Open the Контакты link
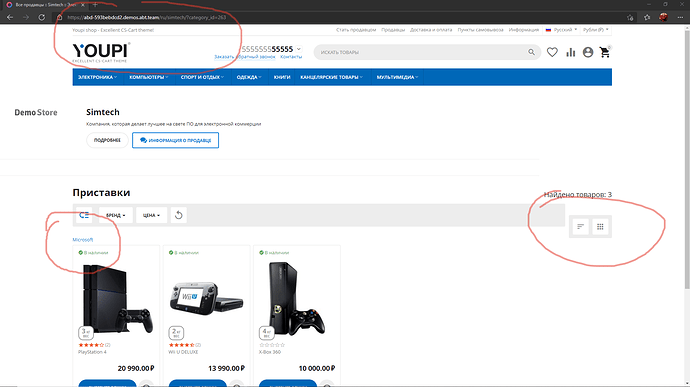The width and height of the screenshot is (690, 387). (x=291, y=57)
